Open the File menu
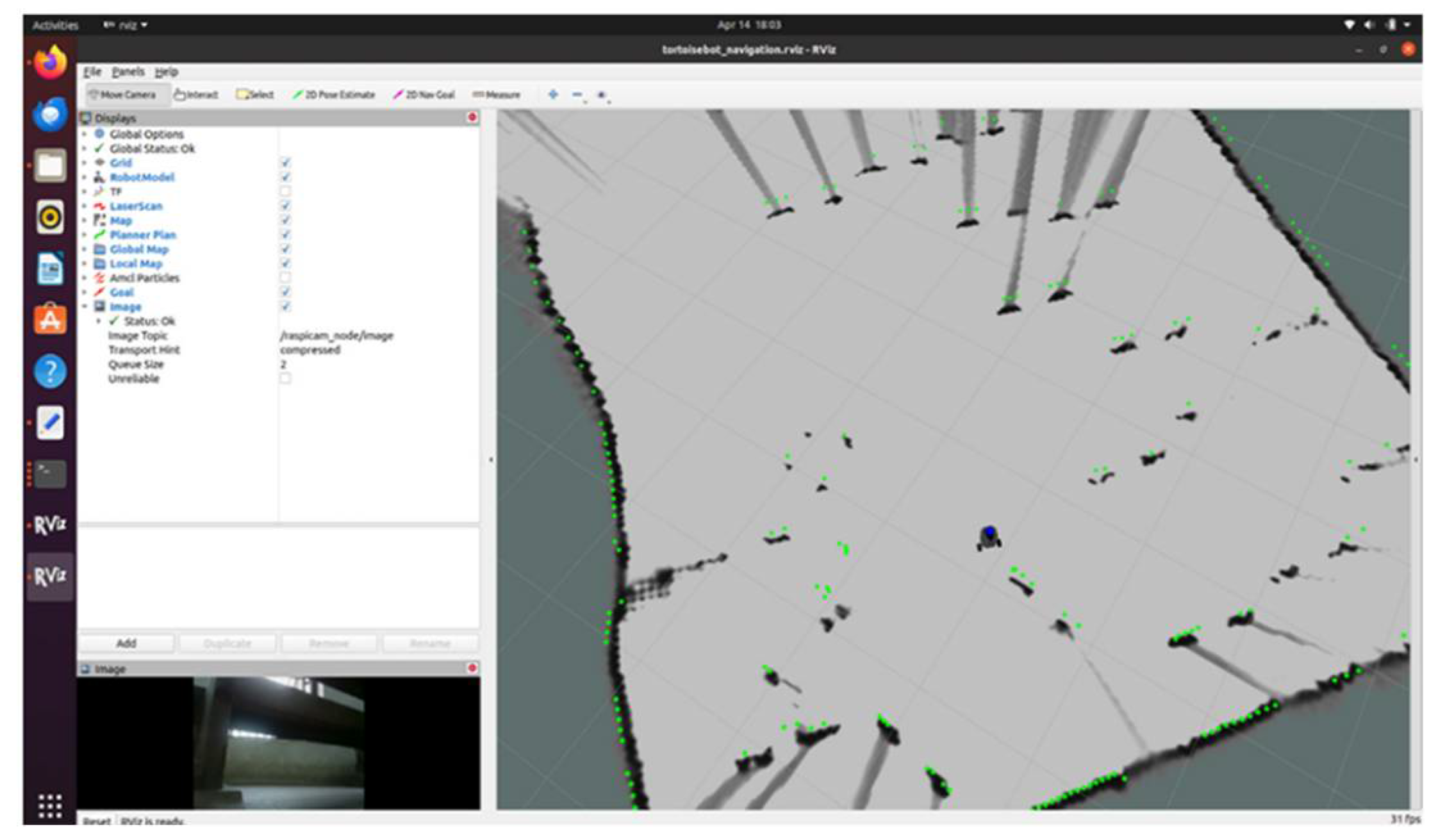Viewport: 1438px width, 840px height. tap(94, 71)
